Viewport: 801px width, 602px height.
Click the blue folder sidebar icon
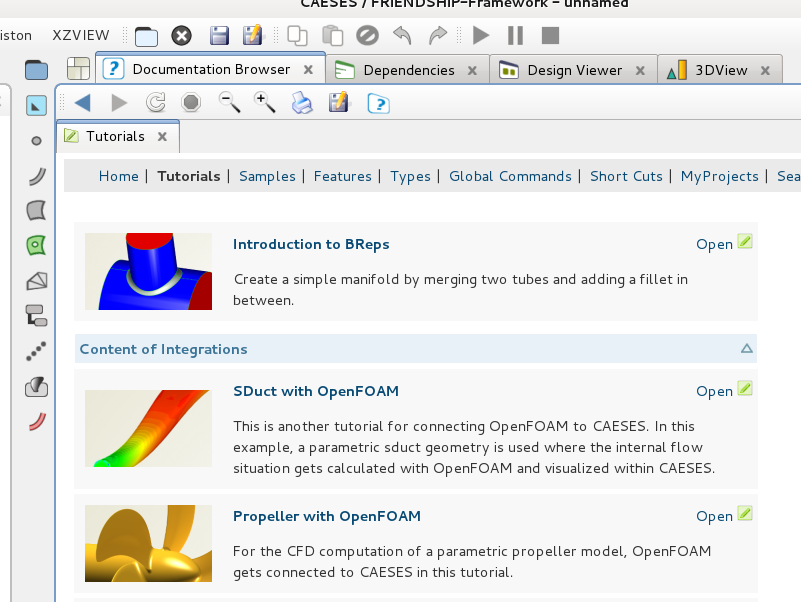(36, 70)
